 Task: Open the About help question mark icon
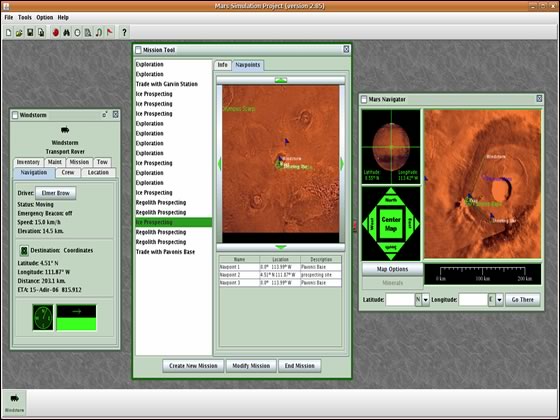(x=124, y=32)
